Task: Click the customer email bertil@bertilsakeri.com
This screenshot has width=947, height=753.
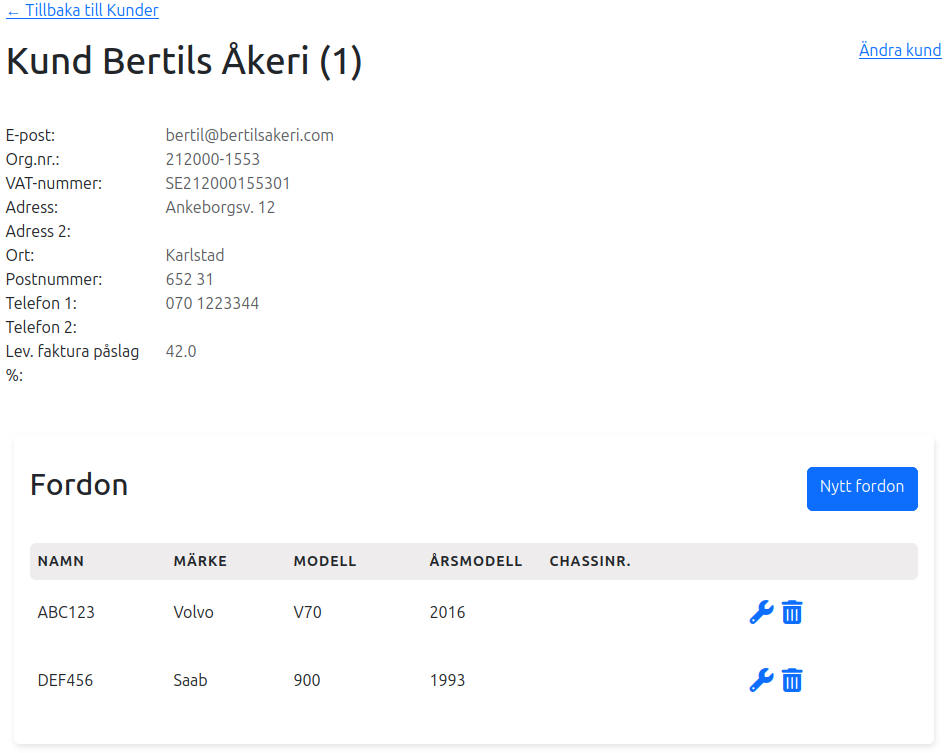Action: (249, 135)
